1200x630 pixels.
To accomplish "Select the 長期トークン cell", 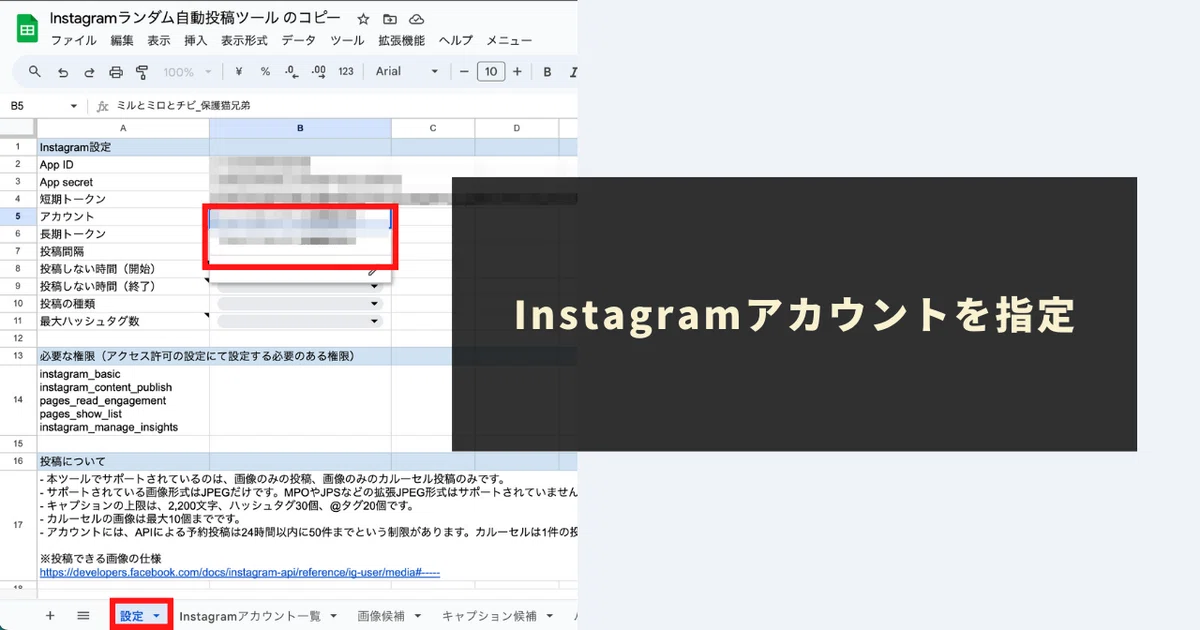I will point(123,234).
